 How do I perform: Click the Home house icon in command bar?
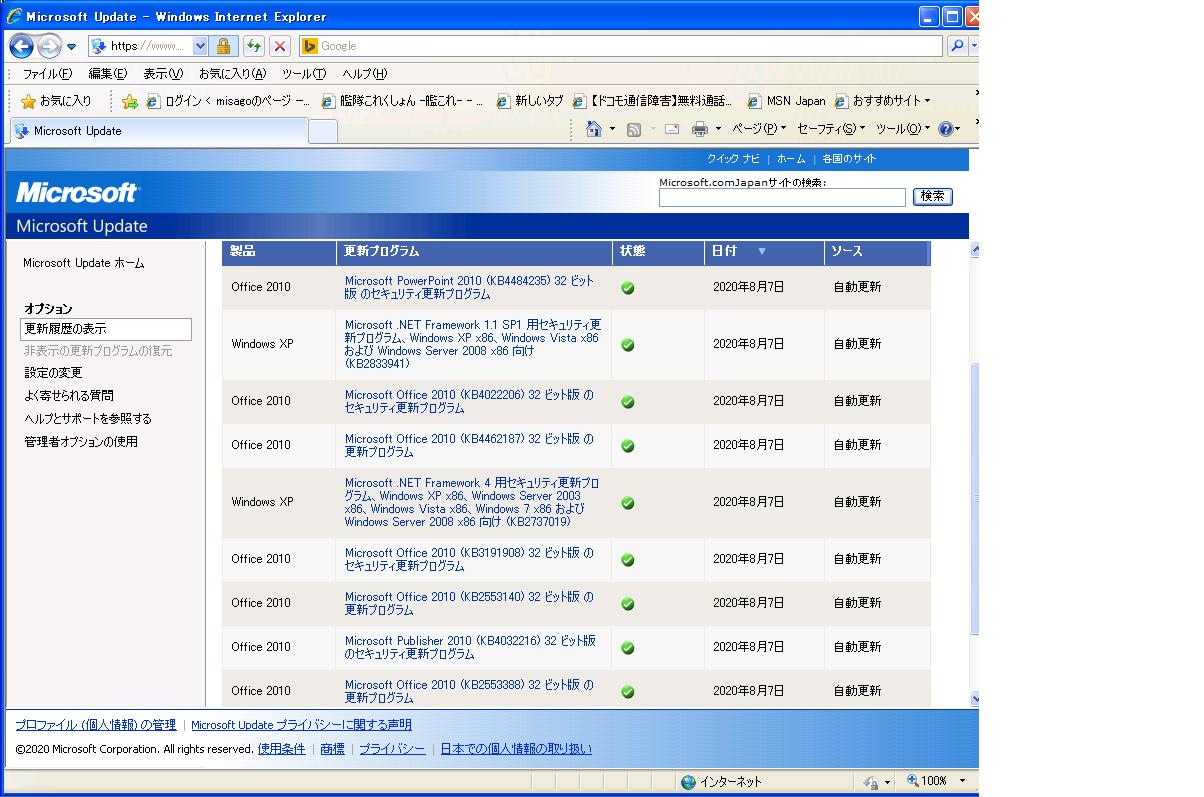click(x=594, y=129)
